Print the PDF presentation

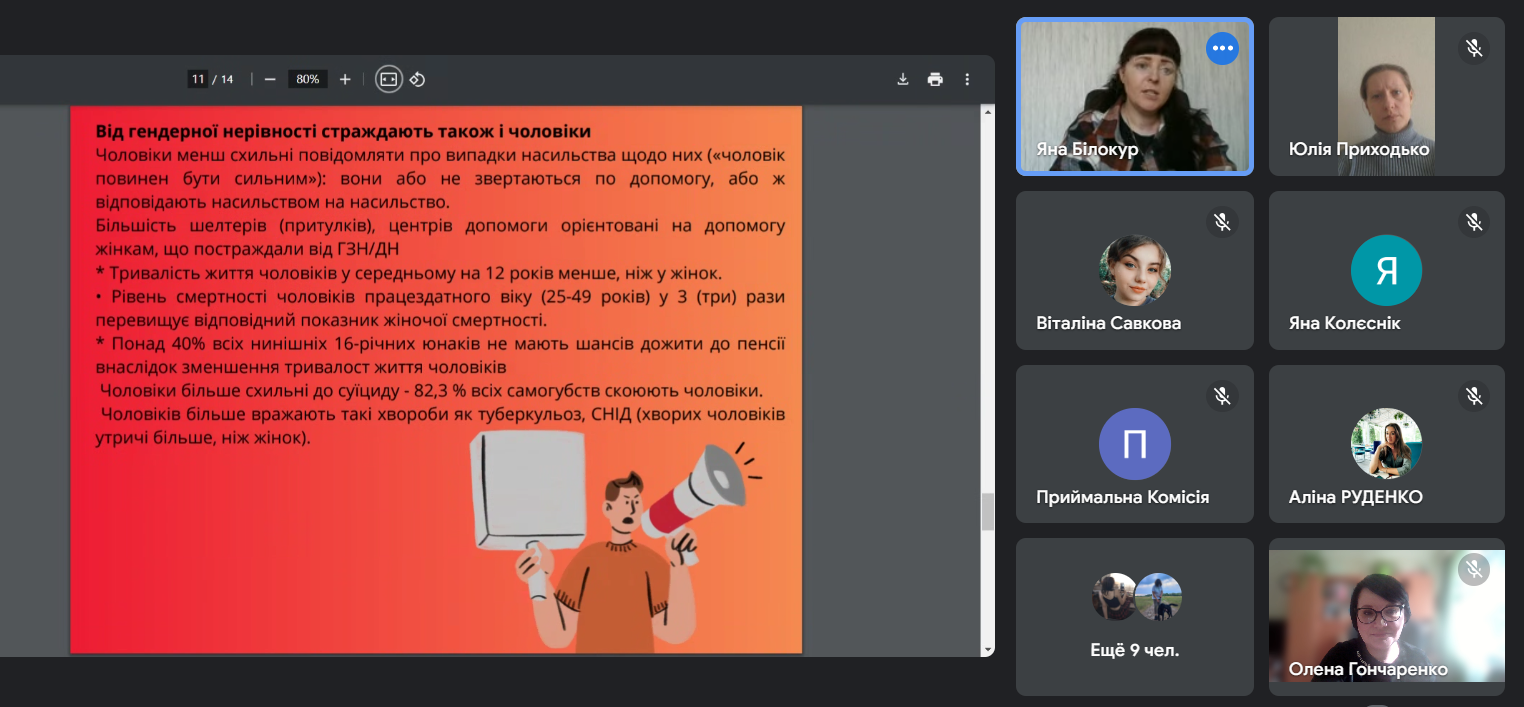(935, 79)
